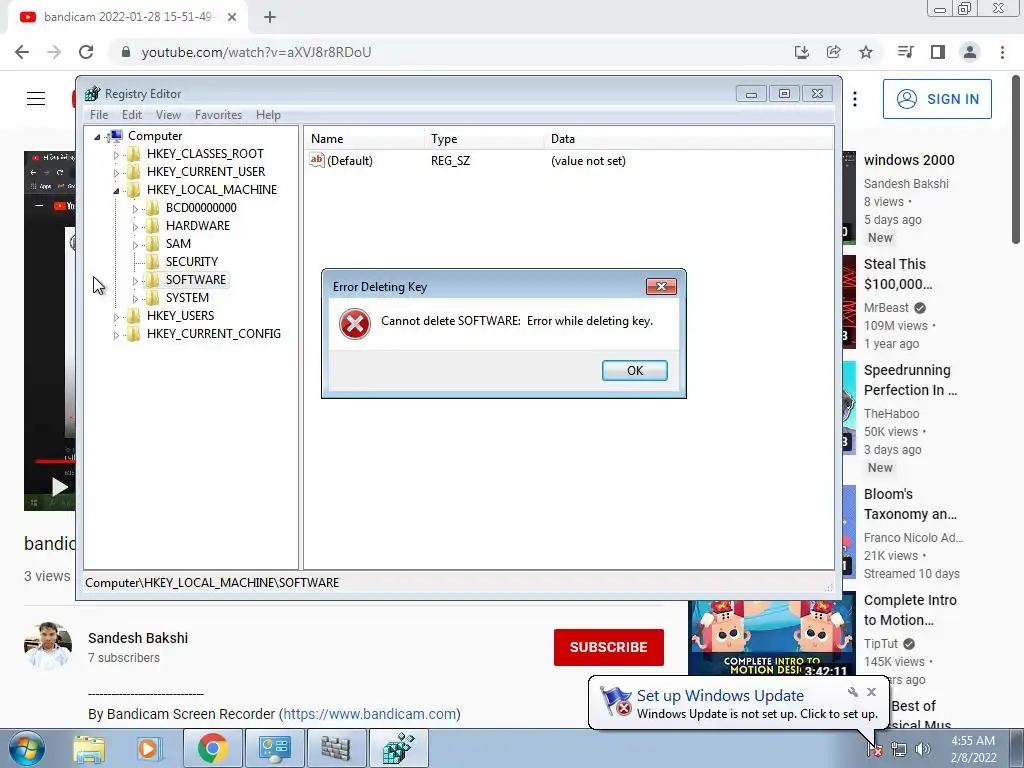The height and width of the screenshot is (768, 1024).
Task: Open the bandicam.com link
Action: (370, 714)
